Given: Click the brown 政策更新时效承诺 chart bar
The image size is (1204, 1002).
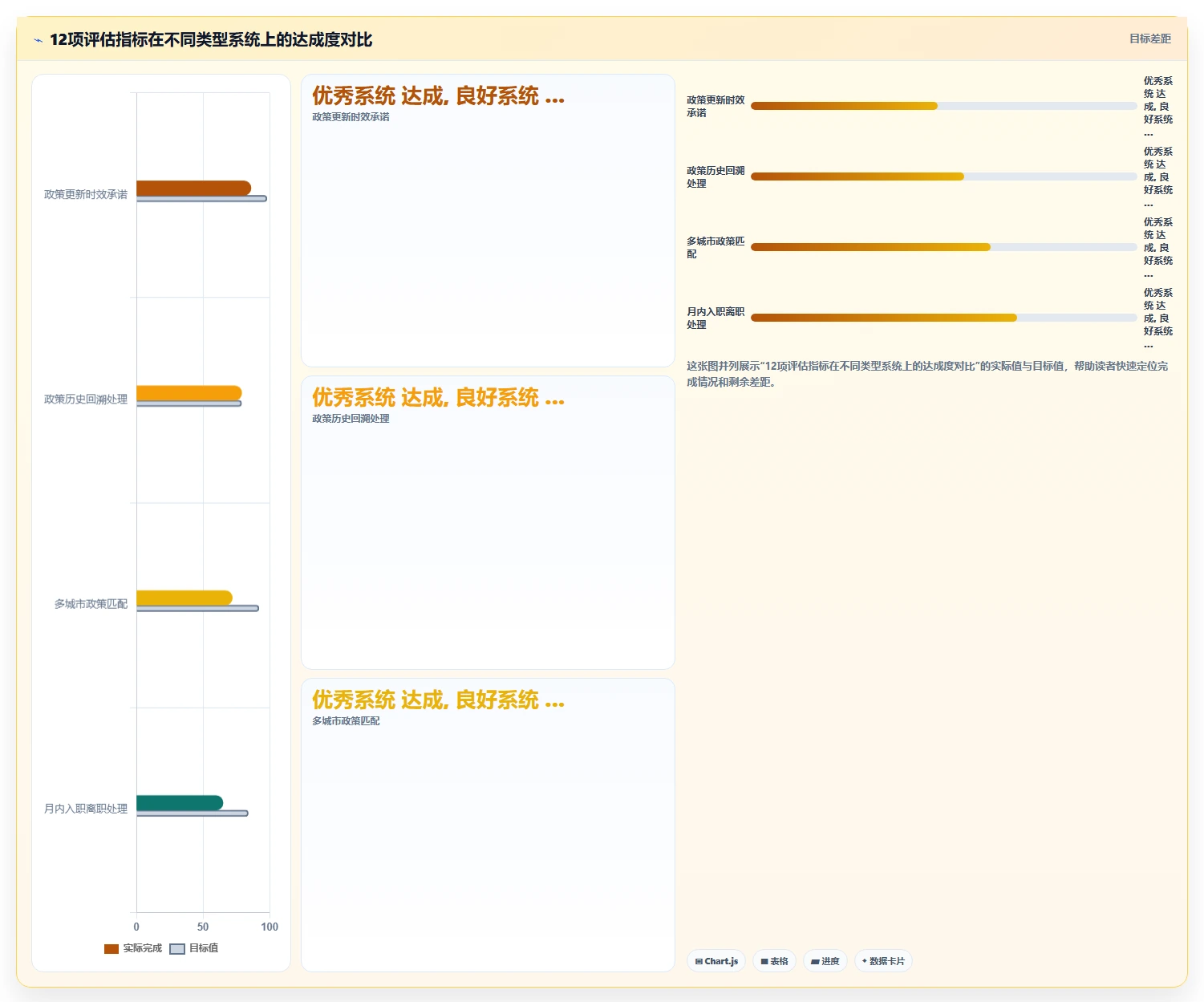Looking at the screenshot, I should tap(193, 188).
